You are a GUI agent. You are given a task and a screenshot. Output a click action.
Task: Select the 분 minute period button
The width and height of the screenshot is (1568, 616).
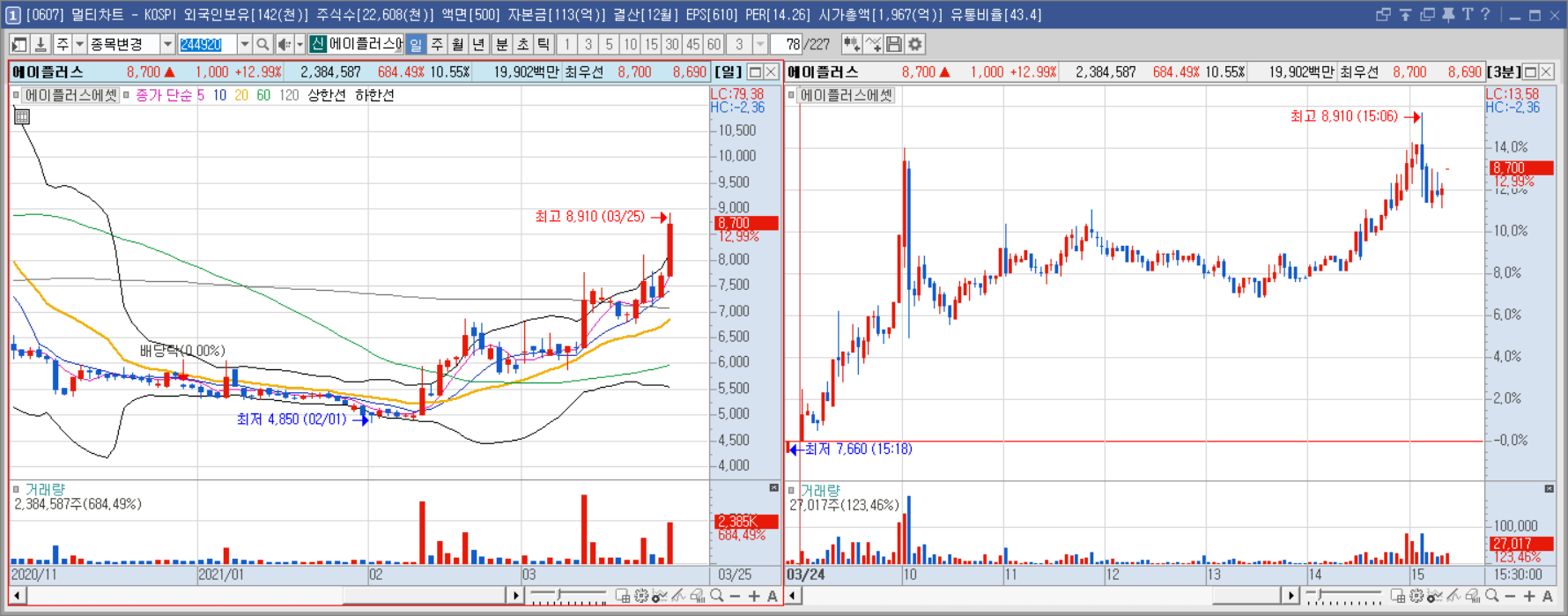pyautogui.click(x=501, y=44)
